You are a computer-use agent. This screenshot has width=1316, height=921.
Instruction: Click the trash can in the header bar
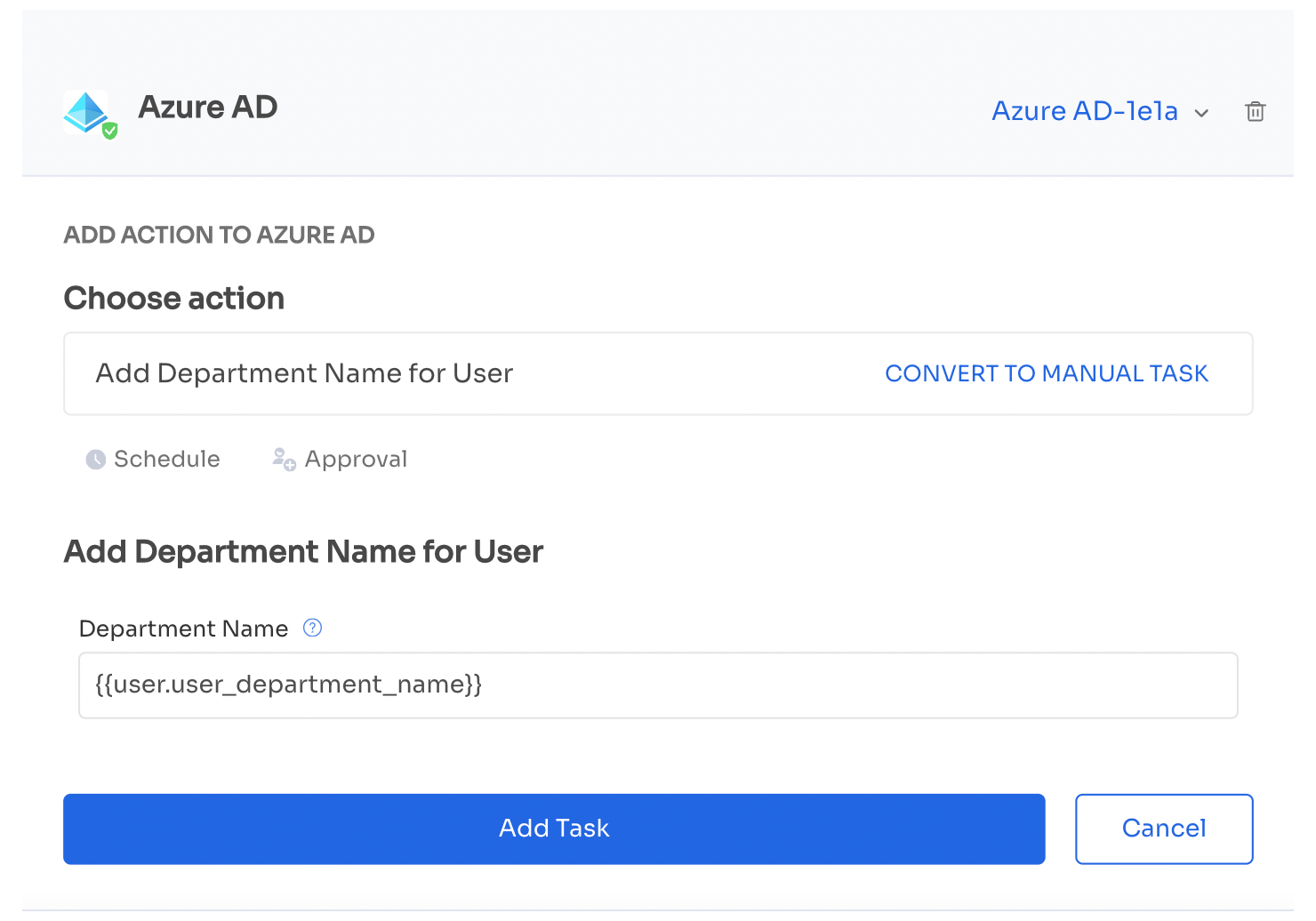point(1255,111)
